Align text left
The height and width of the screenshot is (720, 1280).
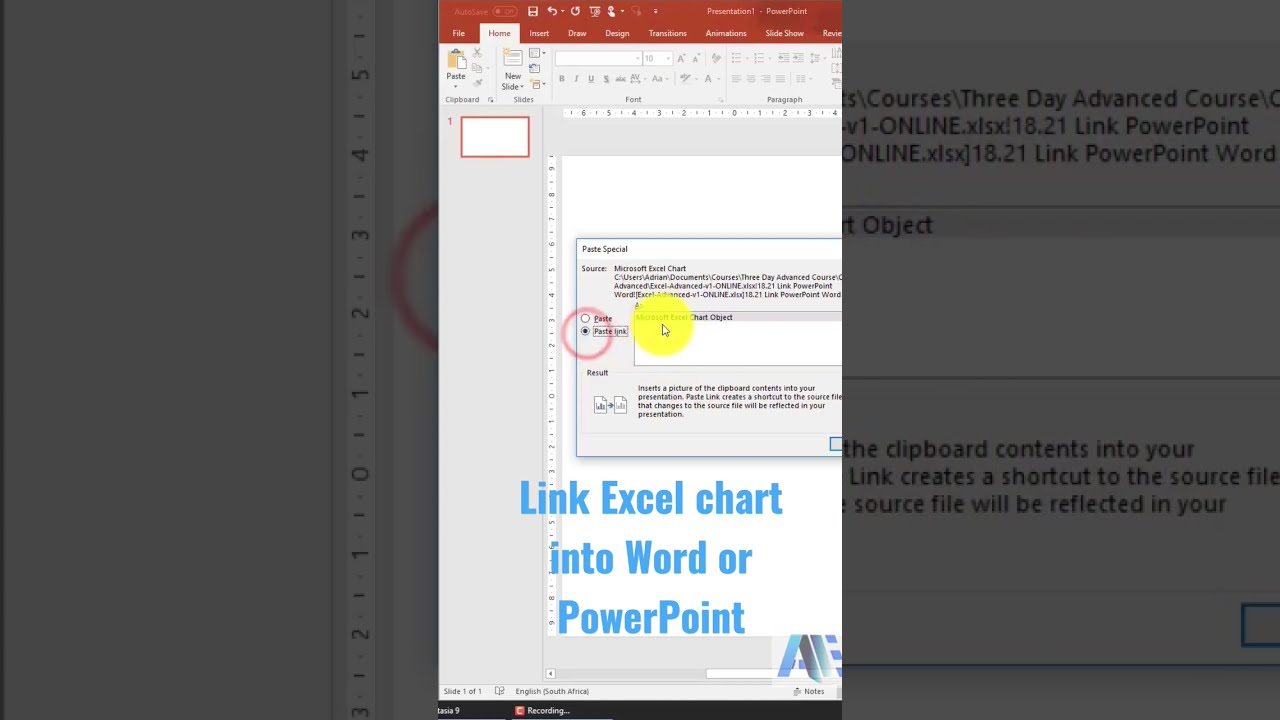pos(736,79)
